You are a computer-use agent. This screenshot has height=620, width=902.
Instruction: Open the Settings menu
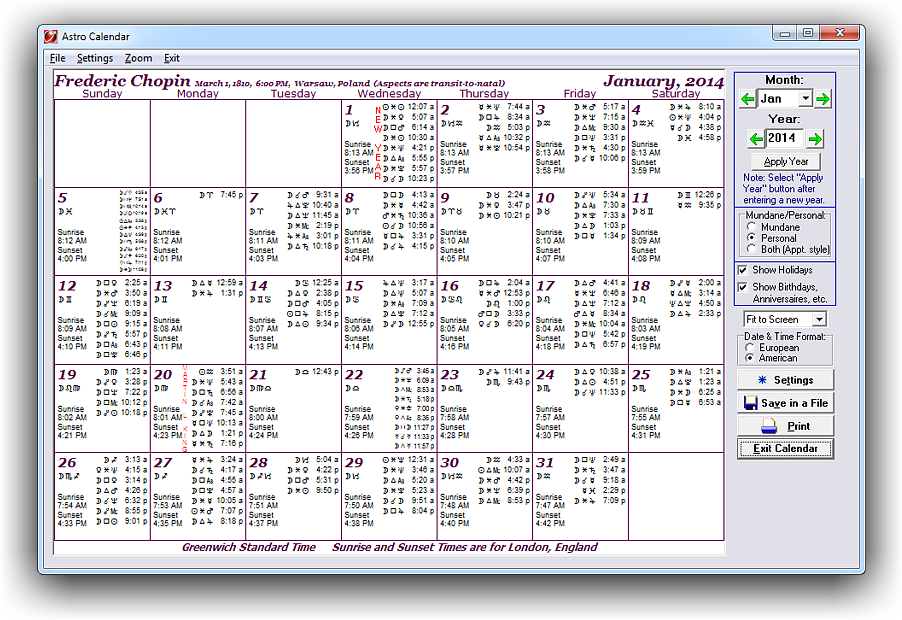click(95, 58)
